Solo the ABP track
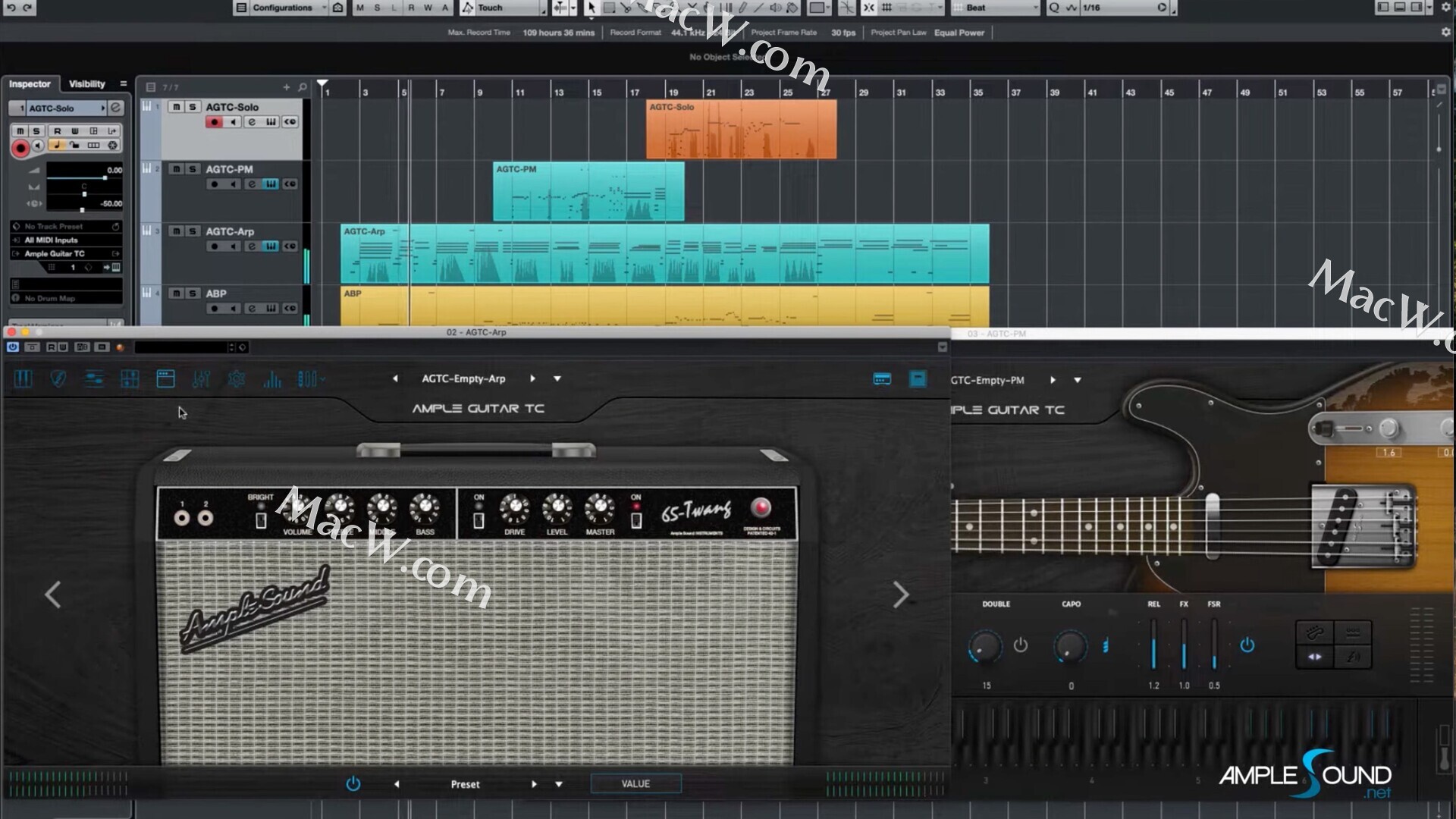The width and height of the screenshot is (1456, 819). click(193, 293)
